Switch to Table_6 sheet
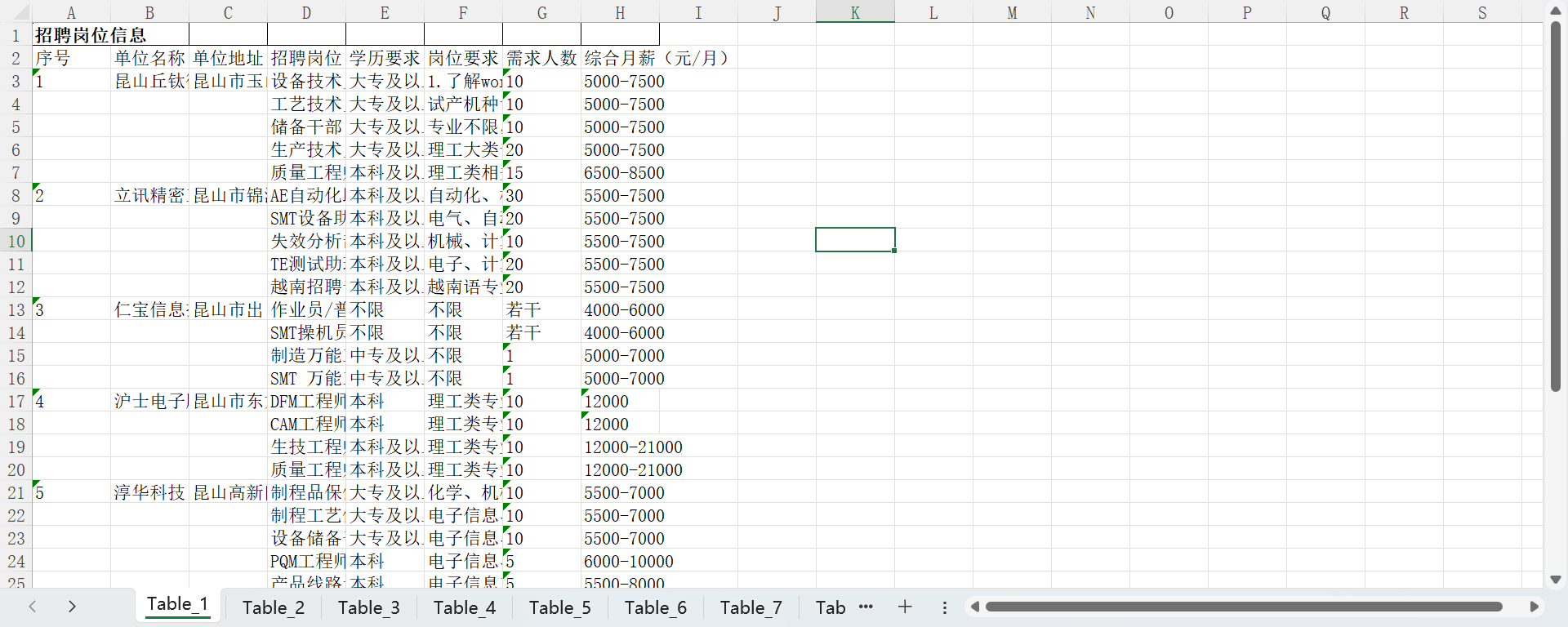The image size is (1568, 627). 656,607
